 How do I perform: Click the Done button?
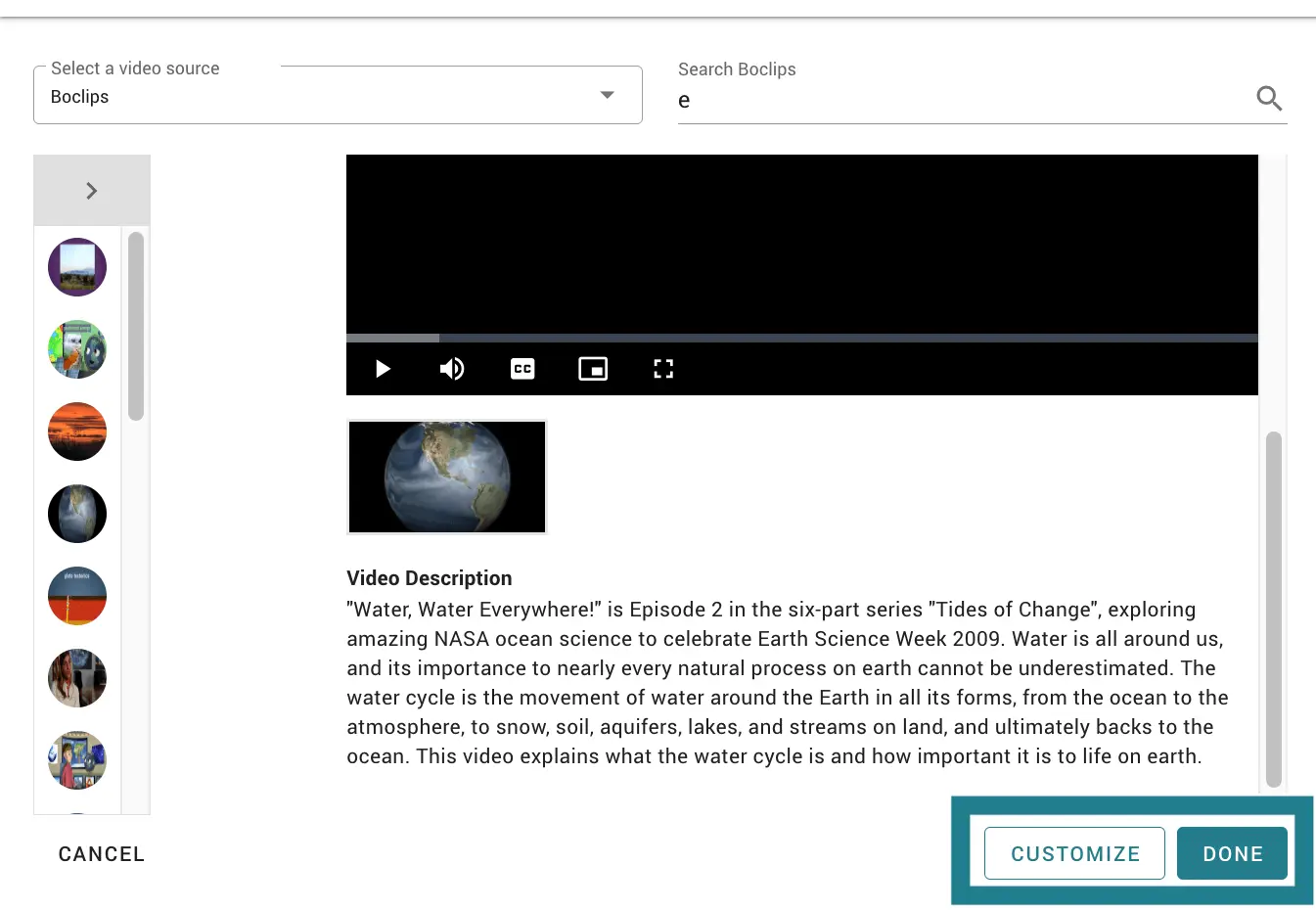(1232, 853)
